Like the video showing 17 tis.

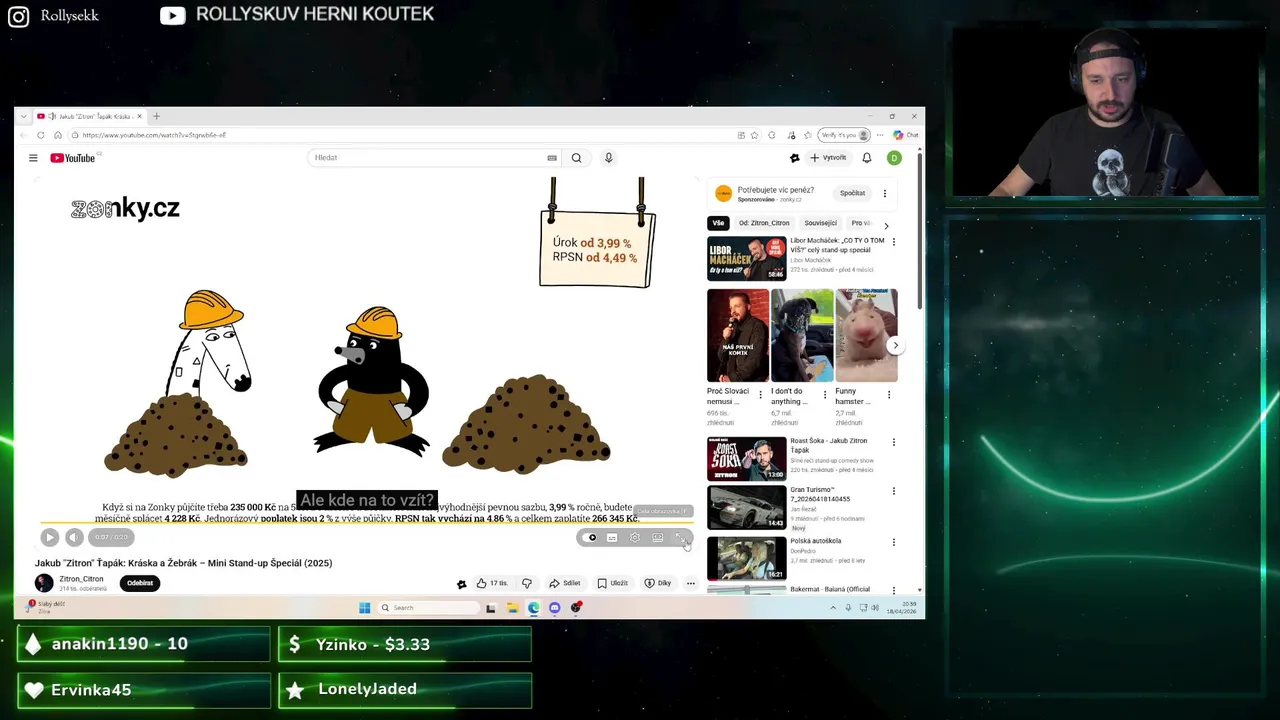(492, 583)
